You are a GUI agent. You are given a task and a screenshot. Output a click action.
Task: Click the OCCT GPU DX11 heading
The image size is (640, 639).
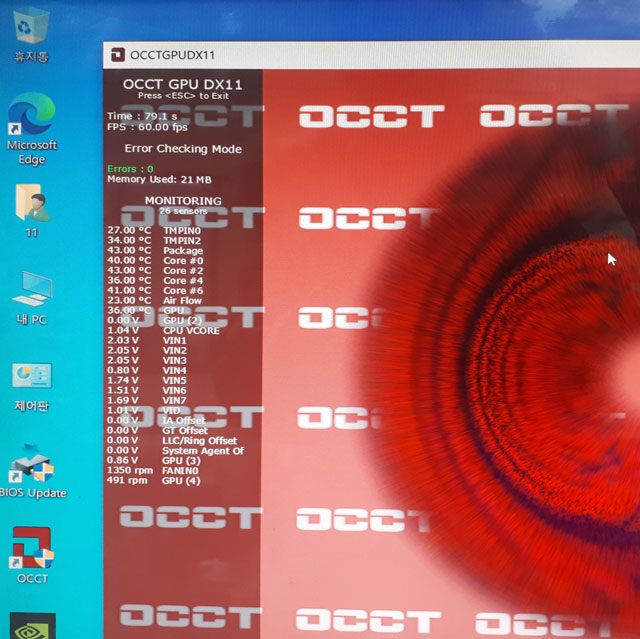click(182, 84)
